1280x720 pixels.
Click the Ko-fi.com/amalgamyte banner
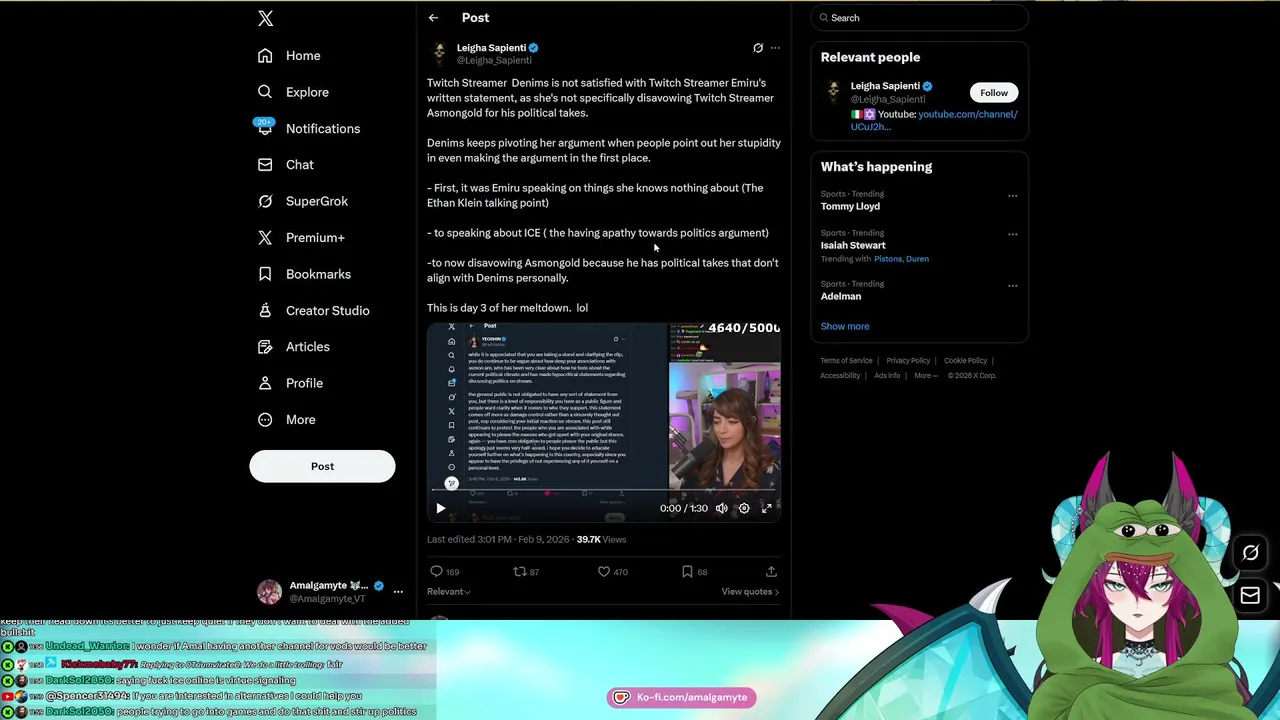[681, 698]
